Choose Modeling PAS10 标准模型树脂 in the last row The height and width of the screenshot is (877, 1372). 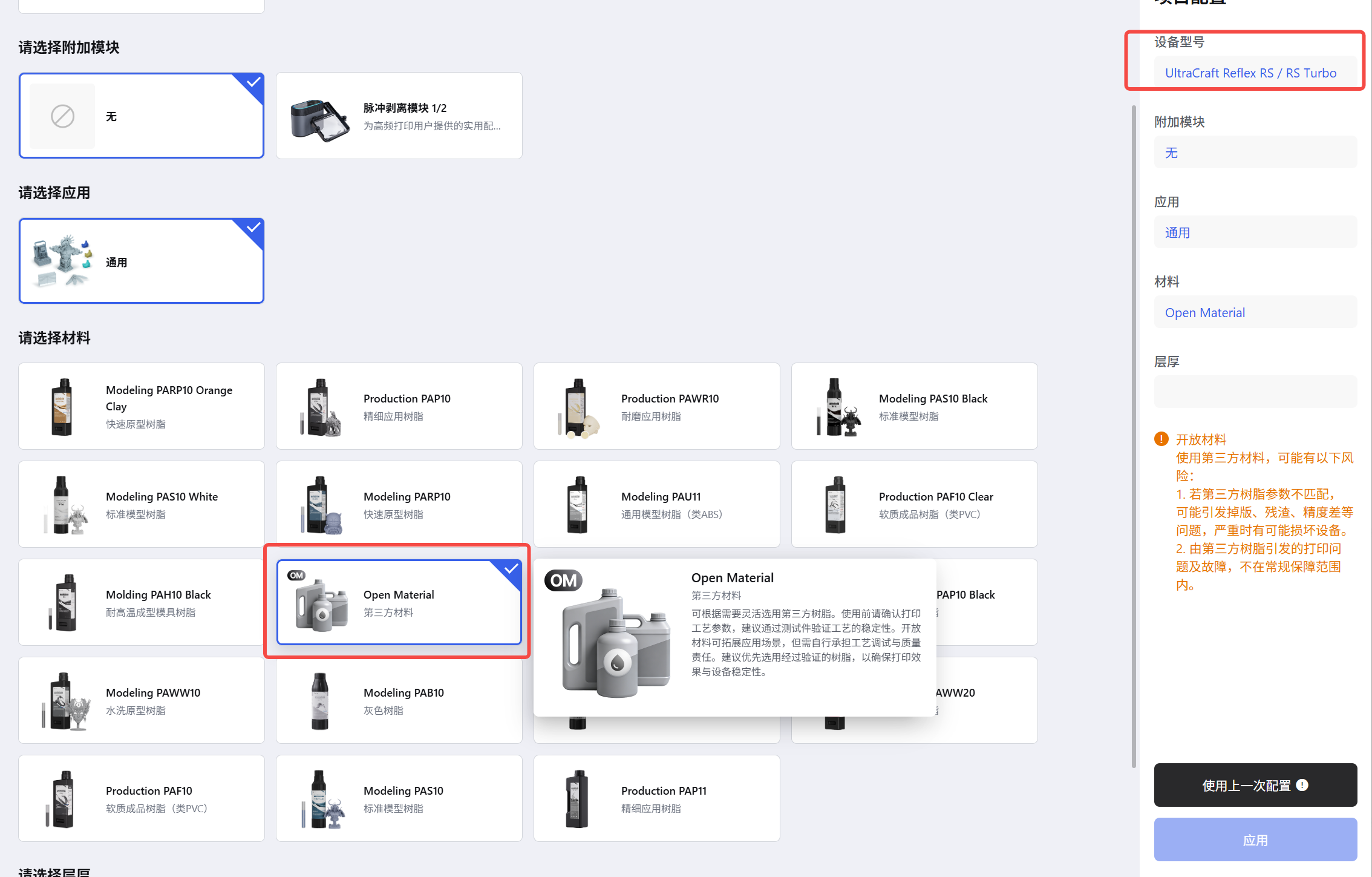pos(399,798)
